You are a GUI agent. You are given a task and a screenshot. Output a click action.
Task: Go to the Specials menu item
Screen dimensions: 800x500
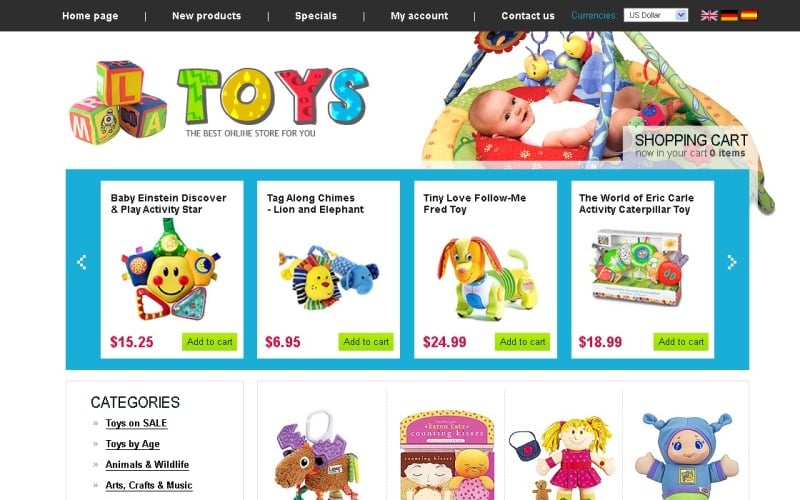[316, 16]
